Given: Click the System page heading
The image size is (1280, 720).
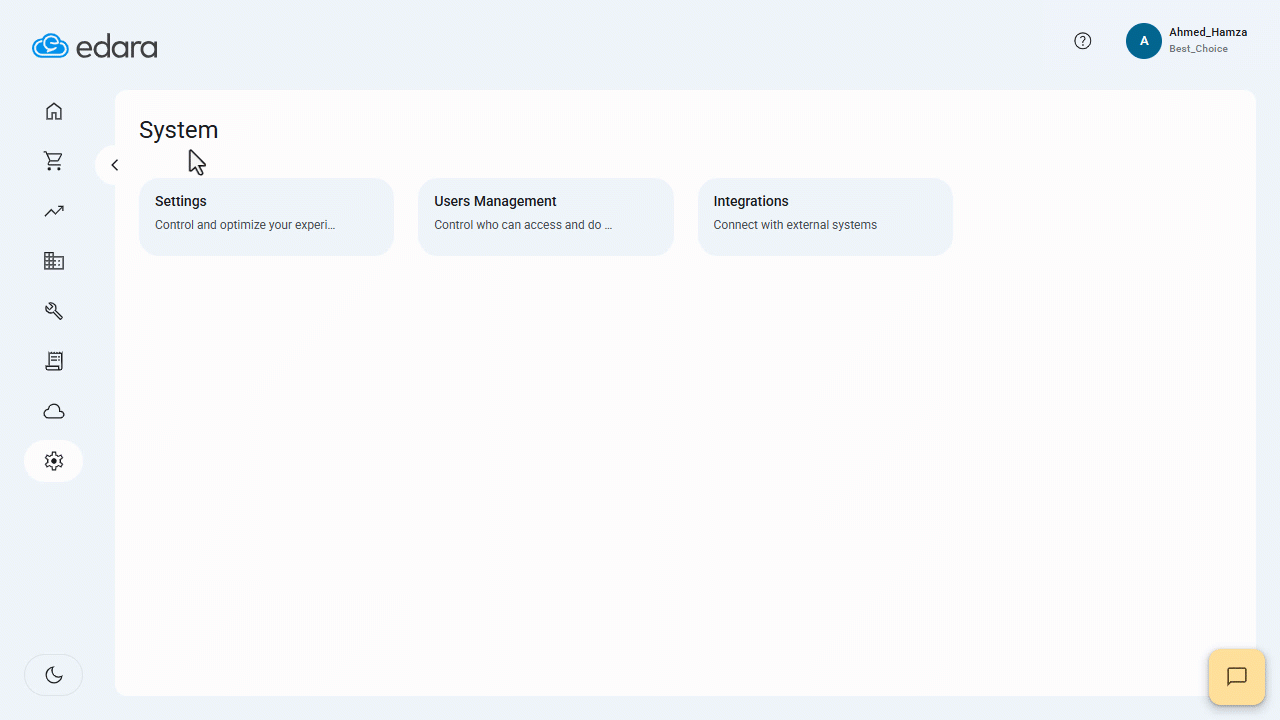Looking at the screenshot, I should pos(178,130).
